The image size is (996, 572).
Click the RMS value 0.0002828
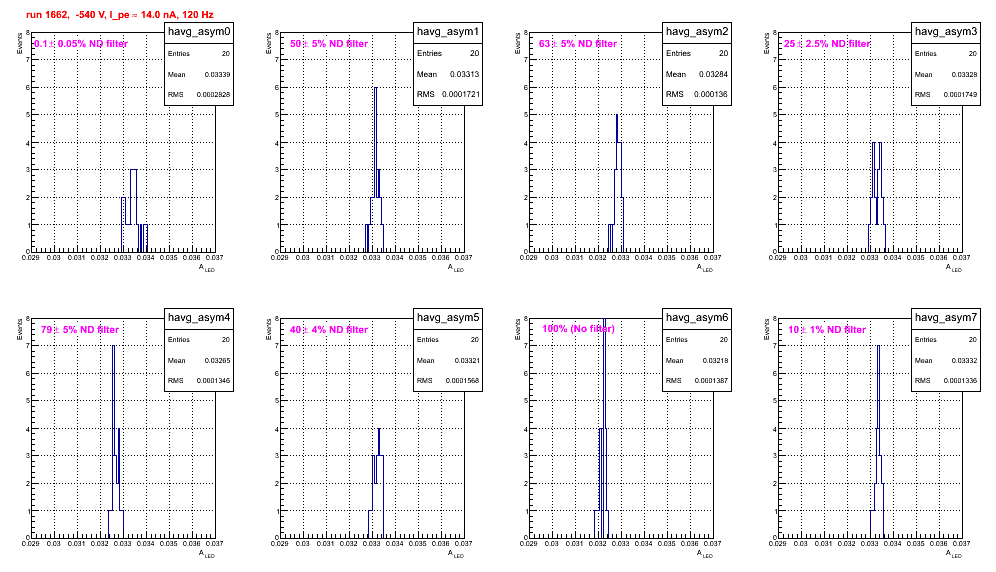(213, 95)
